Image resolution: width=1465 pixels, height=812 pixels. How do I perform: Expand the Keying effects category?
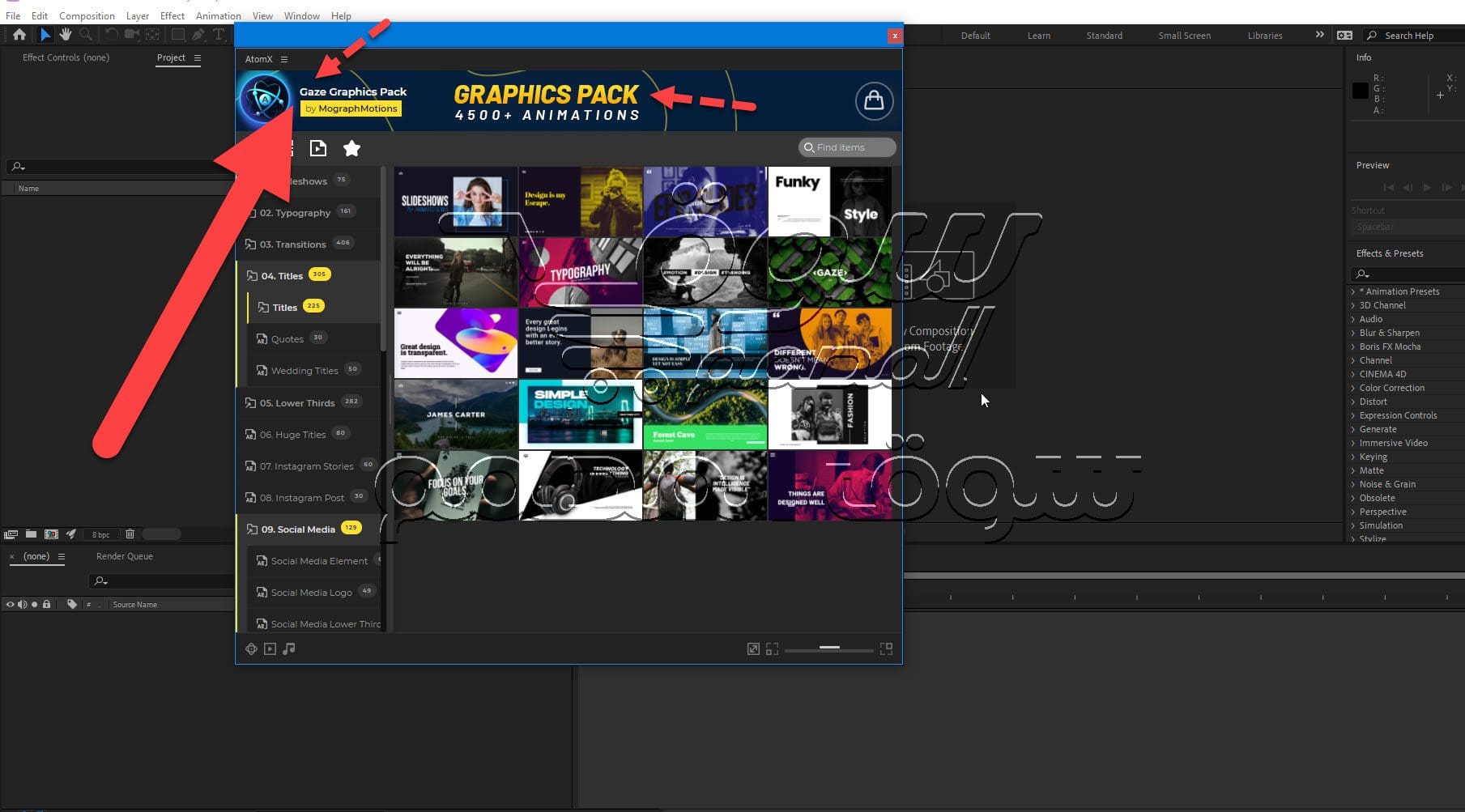1353,457
